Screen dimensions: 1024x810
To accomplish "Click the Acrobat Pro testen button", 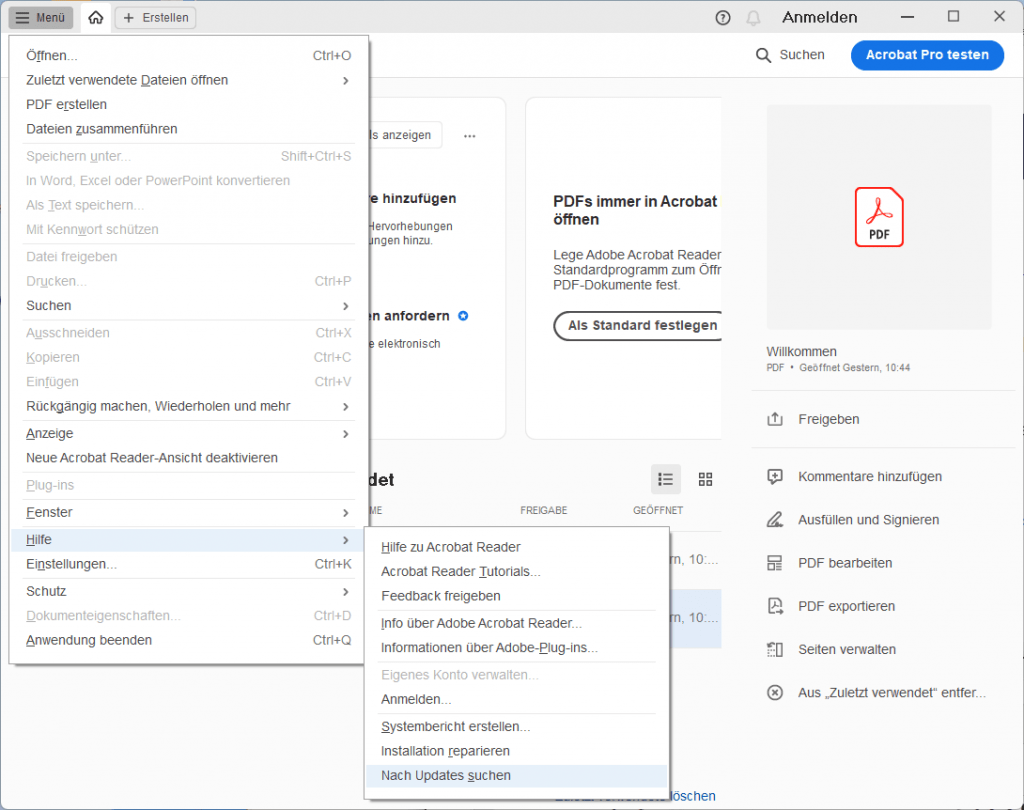I will click(x=926, y=55).
